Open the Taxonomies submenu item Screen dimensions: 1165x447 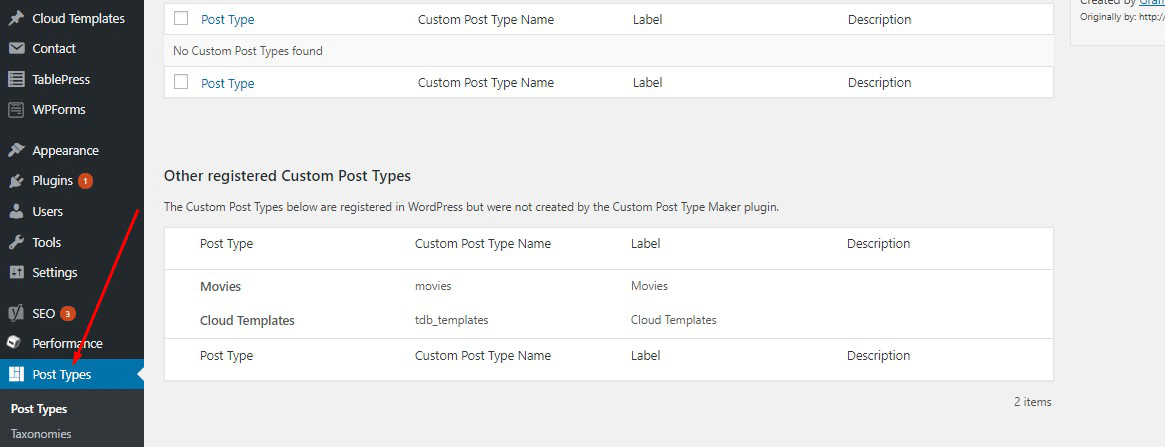[41, 434]
